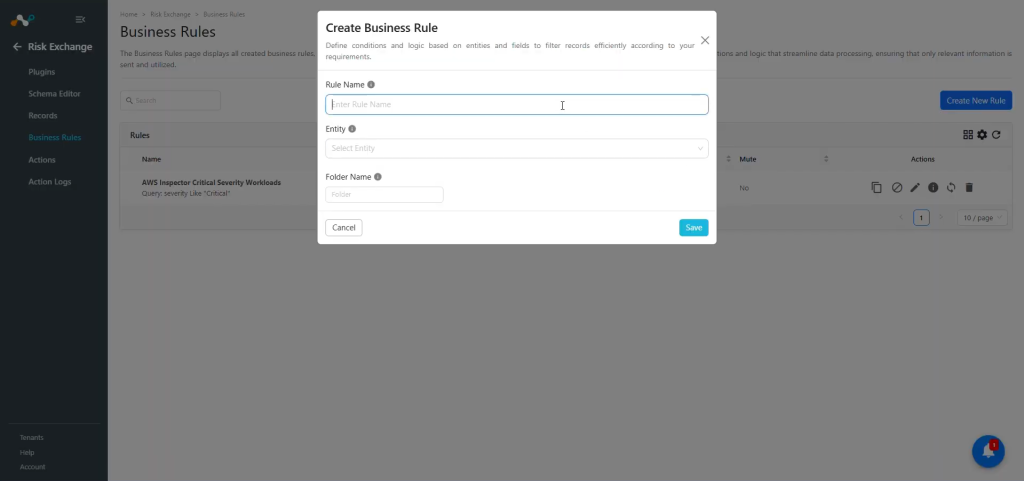The height and width of the screenshot is (481, 1024).
Task: Click the Save button
Action: point(694,228)
